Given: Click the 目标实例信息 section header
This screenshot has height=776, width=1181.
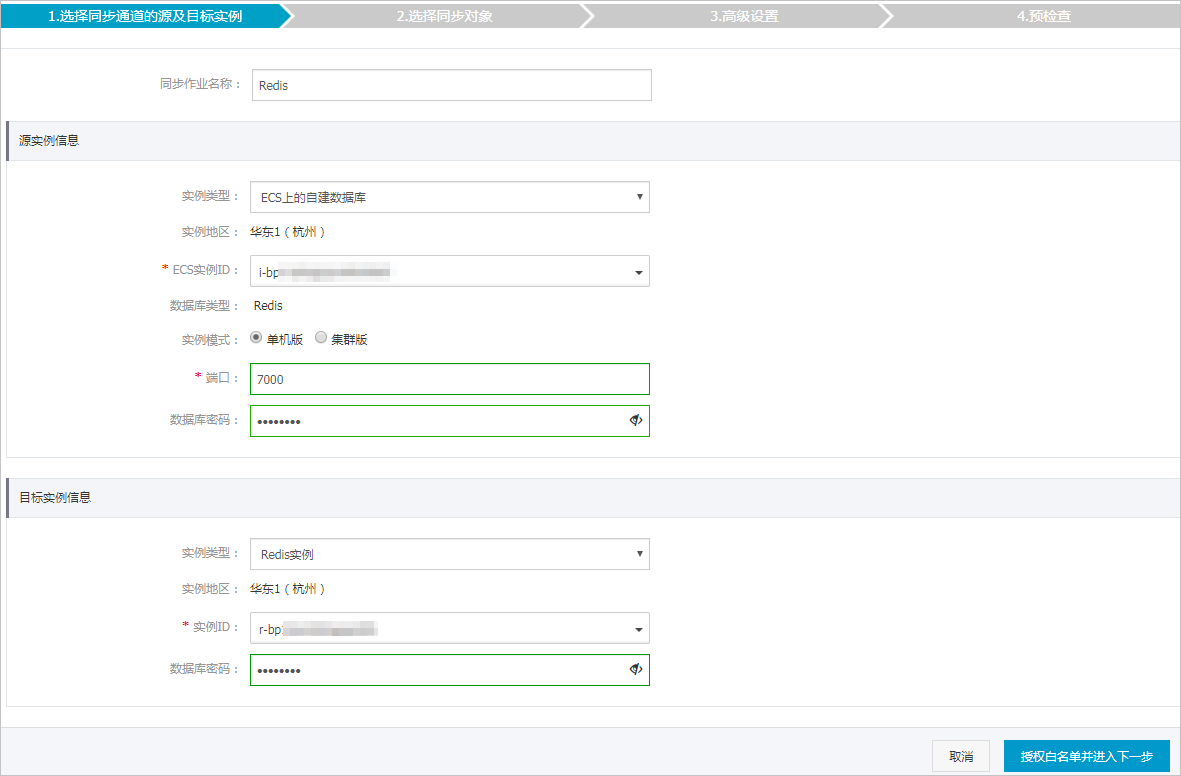Looking at the screenshot, I should coord(593,498).
